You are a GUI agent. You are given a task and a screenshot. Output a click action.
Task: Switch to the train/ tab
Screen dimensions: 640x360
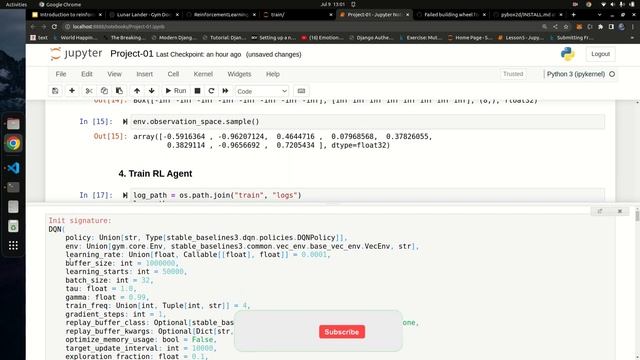point(298,14)
